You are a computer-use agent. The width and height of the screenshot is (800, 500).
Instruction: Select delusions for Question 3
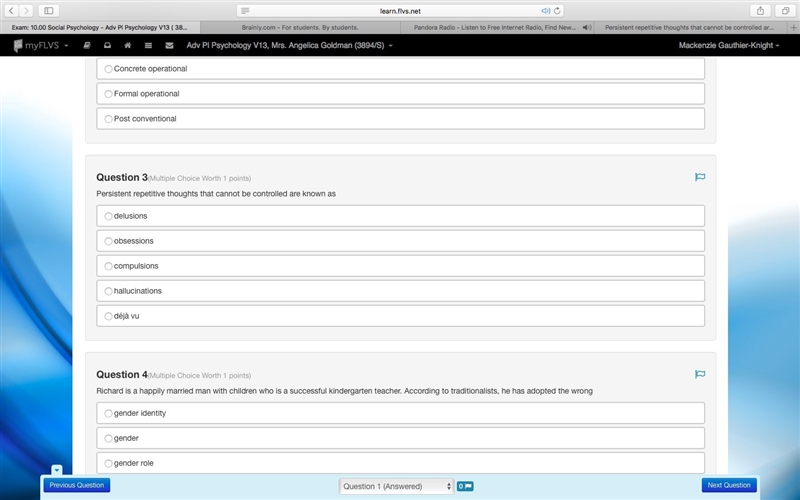pos(401,216)
